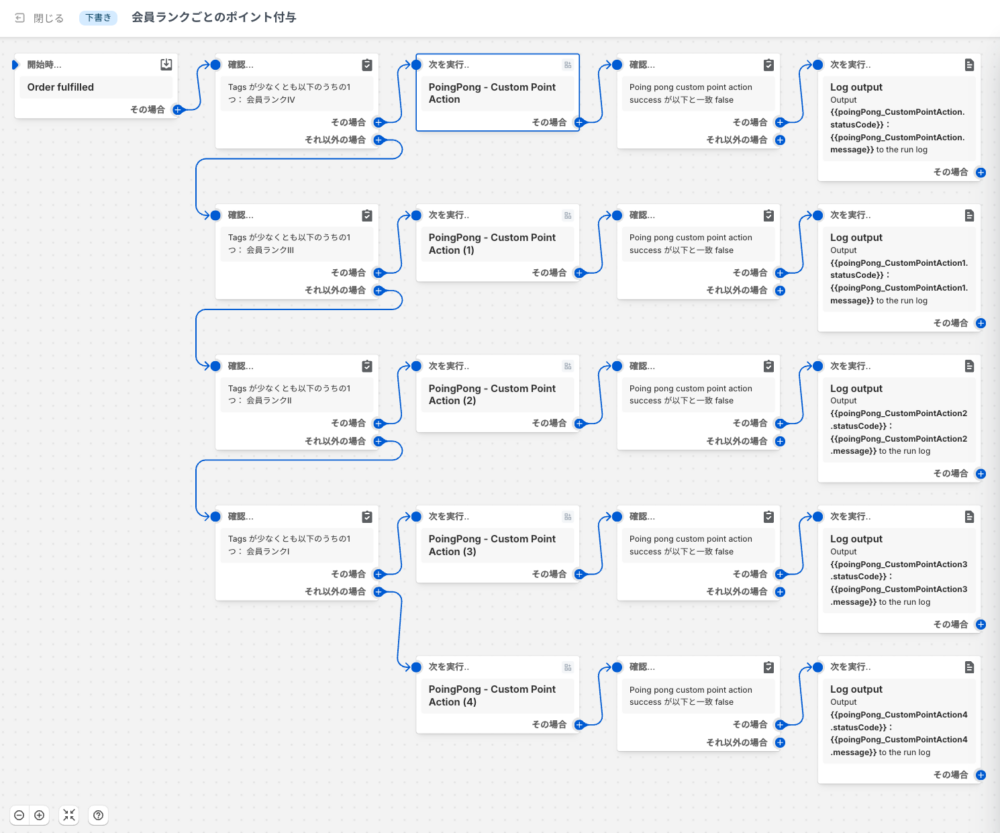
Task: Select the 'Tags … 会員ランクII' condition text
Action: (290, 394)
